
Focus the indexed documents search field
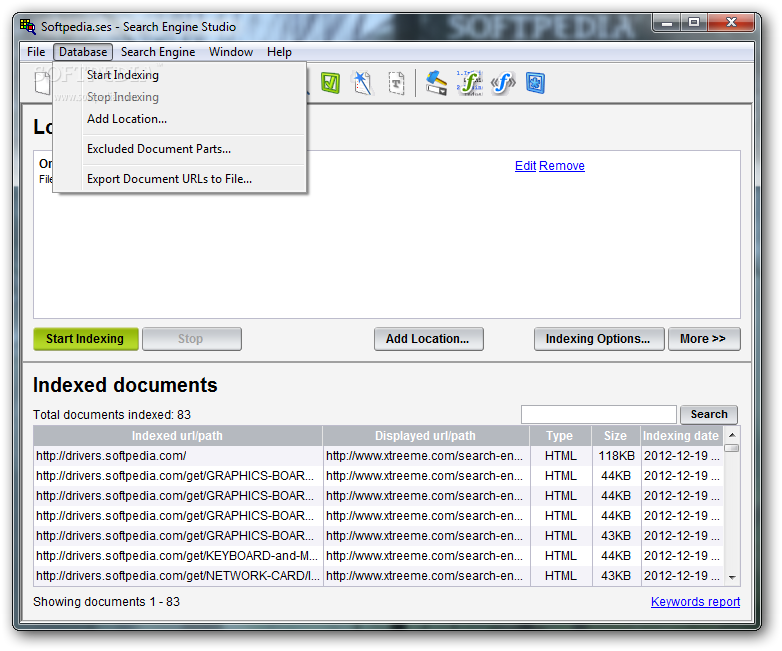pyautogui.click(x=598, y=414)
